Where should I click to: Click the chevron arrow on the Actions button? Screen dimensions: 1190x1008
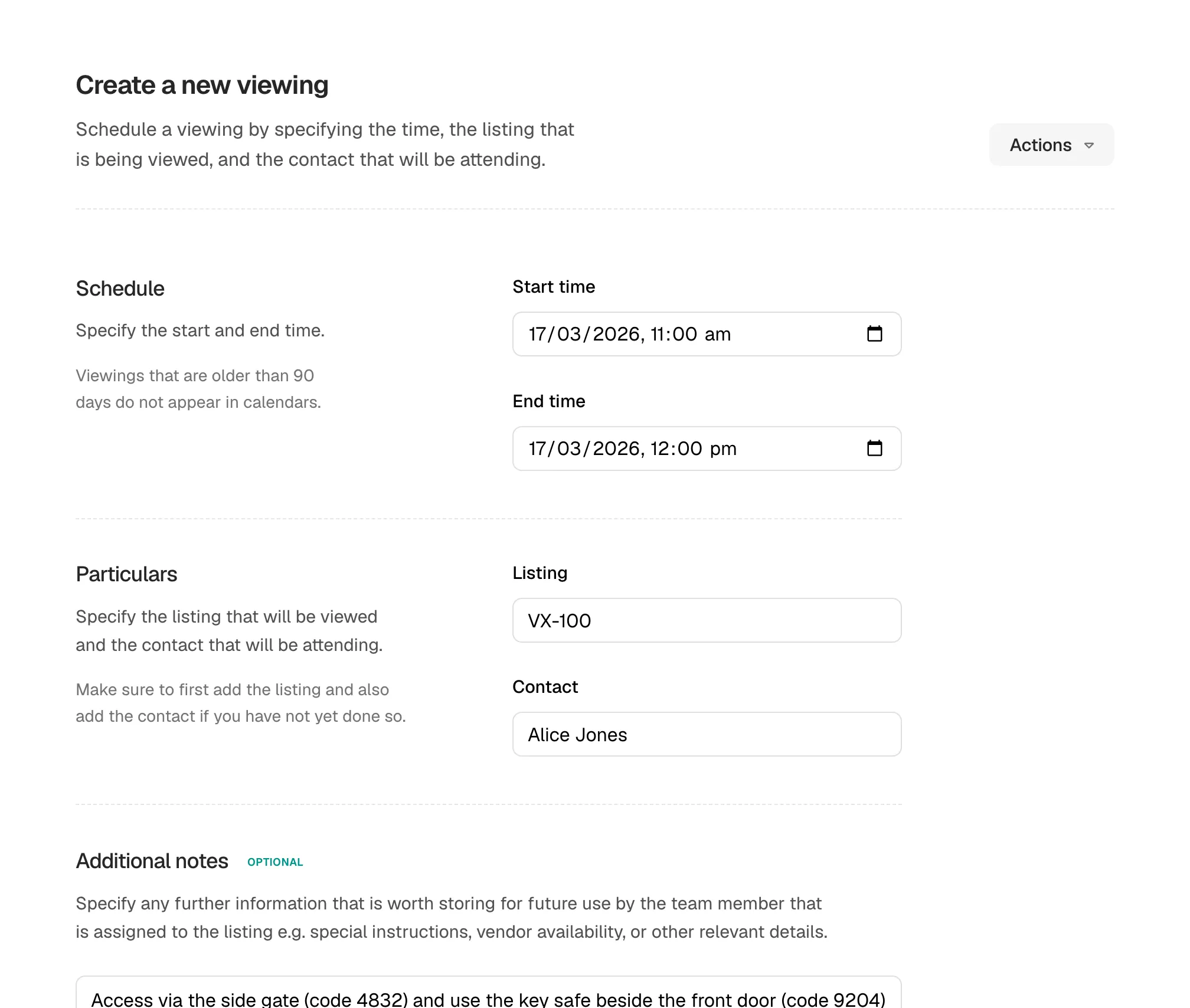tap(1090, 145)
